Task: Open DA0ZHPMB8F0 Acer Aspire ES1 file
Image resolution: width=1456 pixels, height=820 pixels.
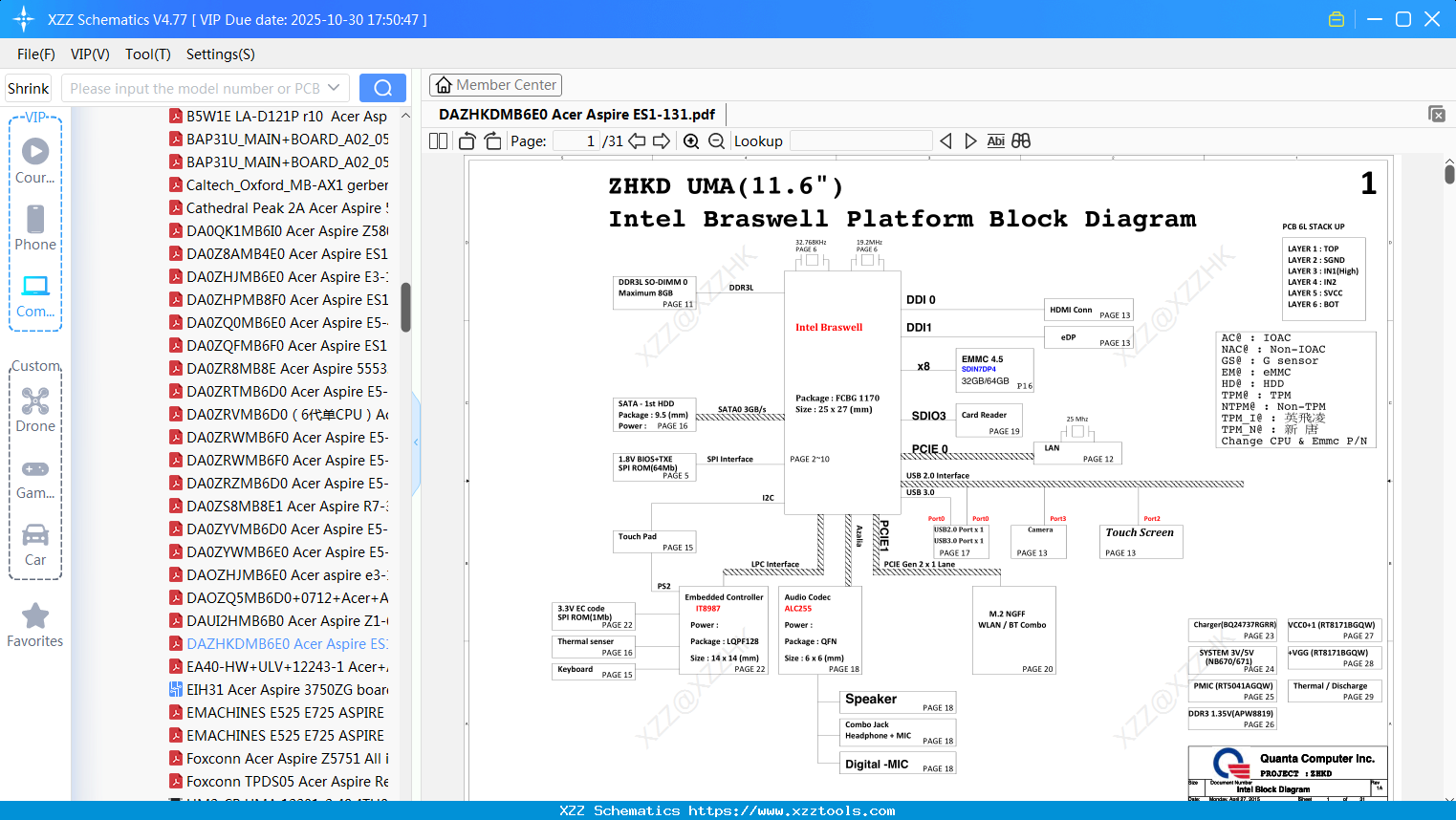Action: pyautogui.click(x=278, y=300)
